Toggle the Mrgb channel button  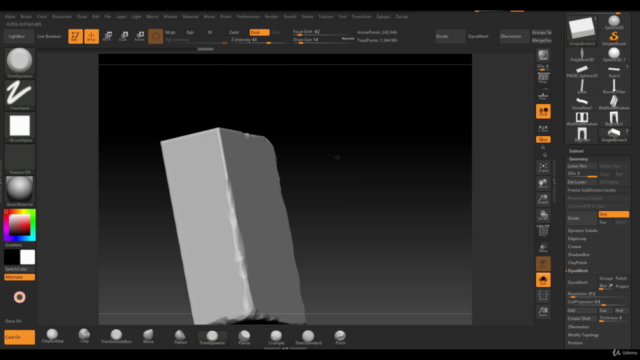coord(170,32)
